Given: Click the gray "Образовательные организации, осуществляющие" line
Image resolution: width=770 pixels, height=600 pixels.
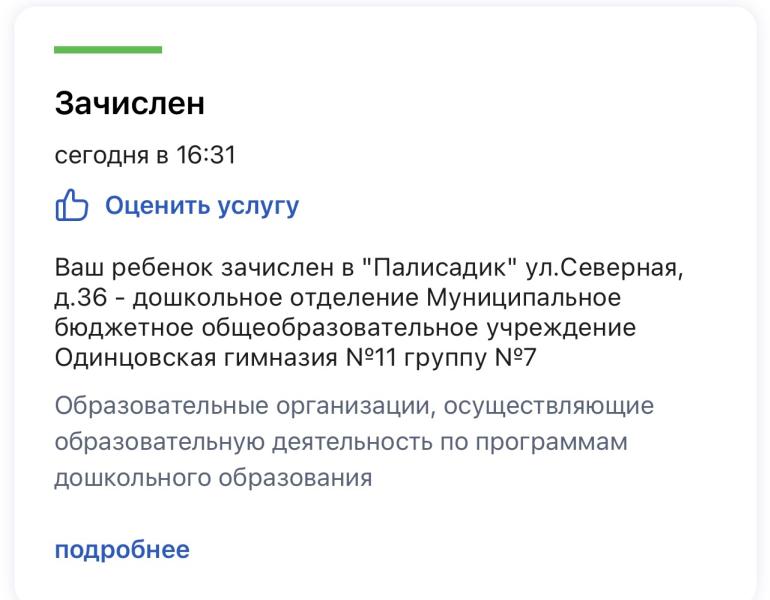Looking at the screenshot, I should tap(354, 407).
